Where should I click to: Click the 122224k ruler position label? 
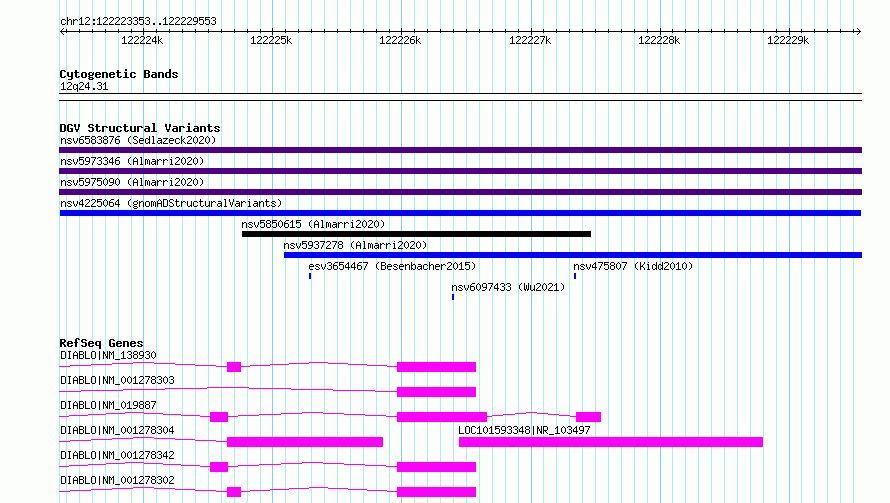point(142,40)
